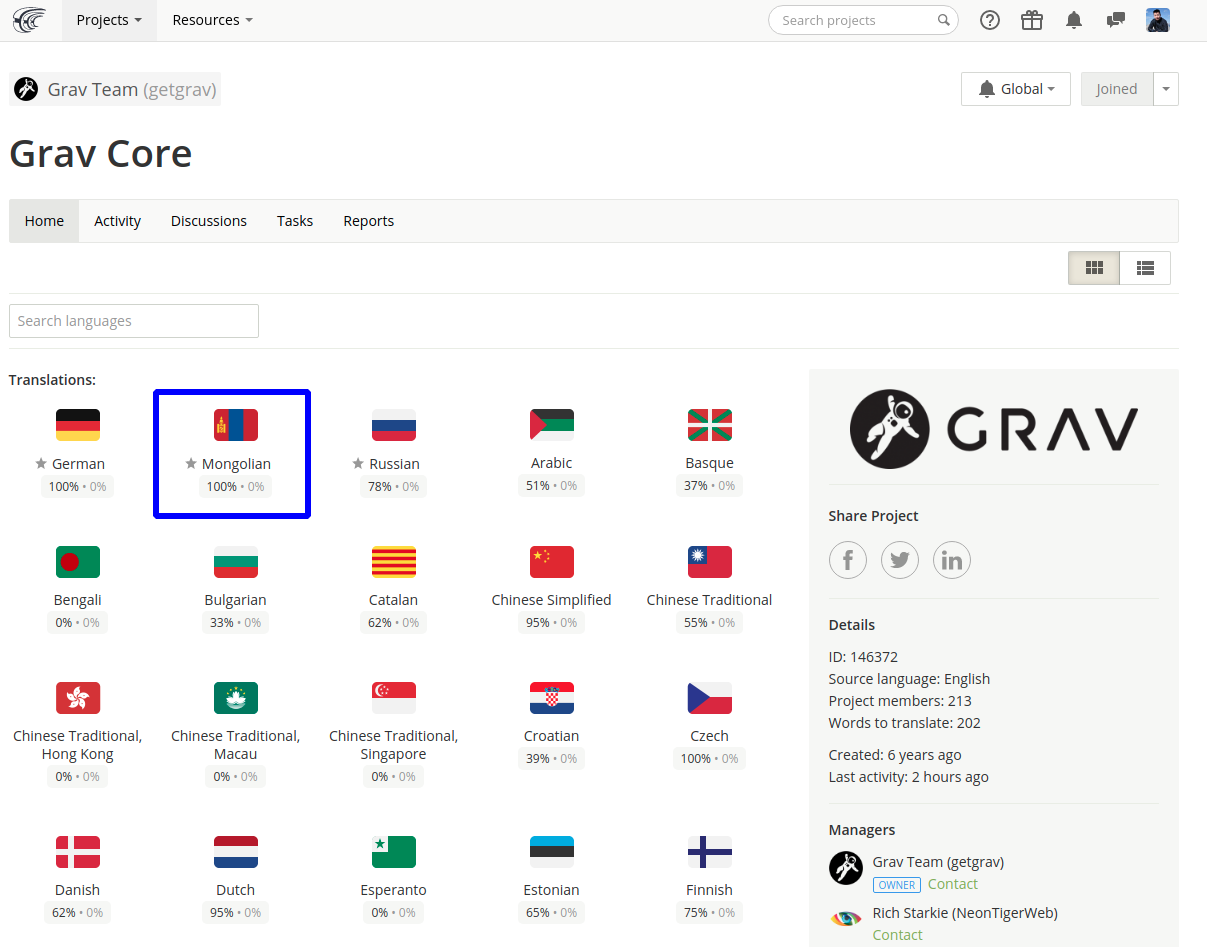Click the Search projects field

[863, 20]
